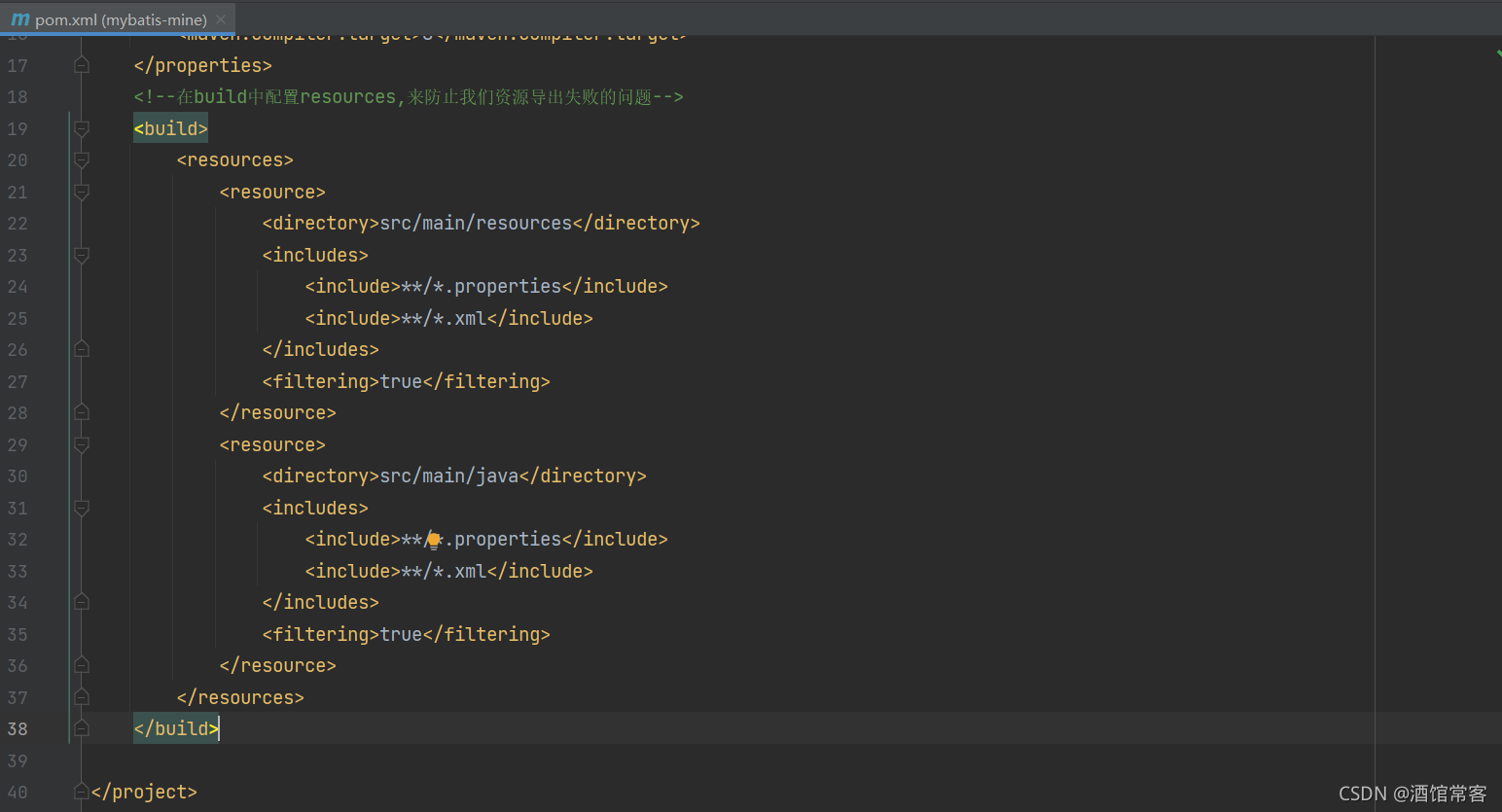This screenshot has height=812, width=1502.
Task: Switch to the pom.xml (mybatis-mine) tab
Action: pyautogui.click(x=118, y=19)
